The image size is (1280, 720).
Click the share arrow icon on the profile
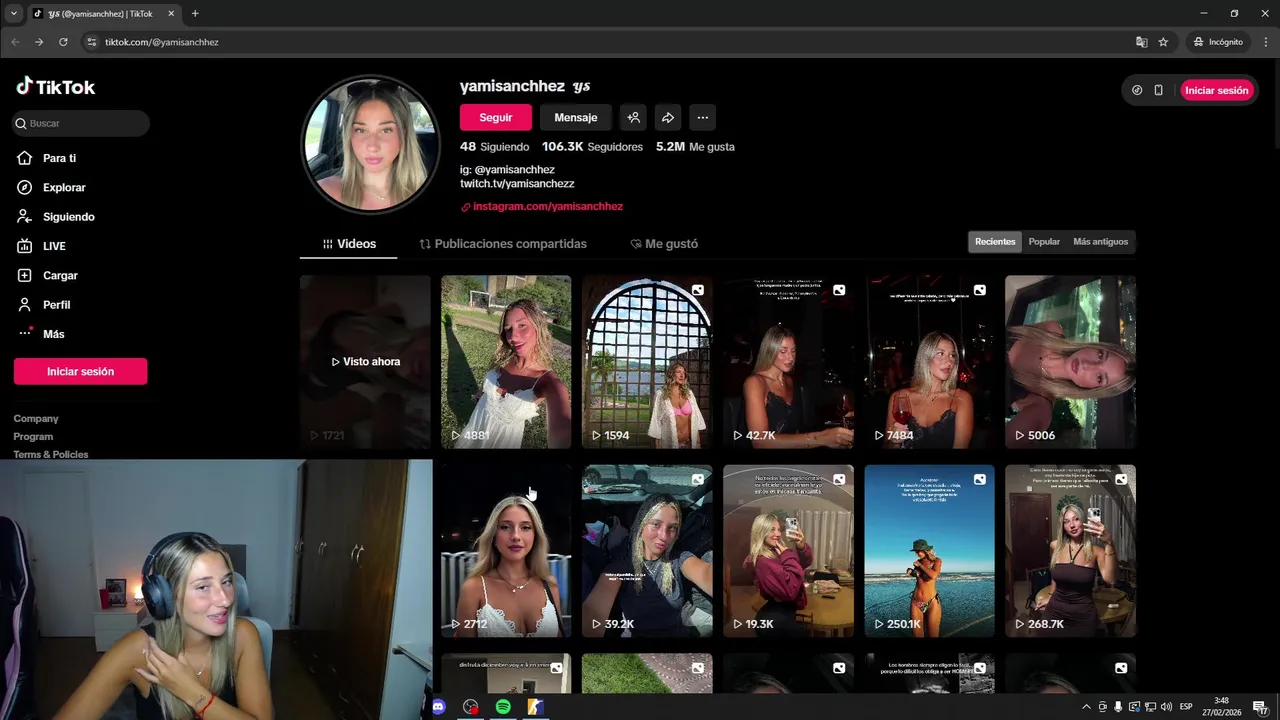668,117
